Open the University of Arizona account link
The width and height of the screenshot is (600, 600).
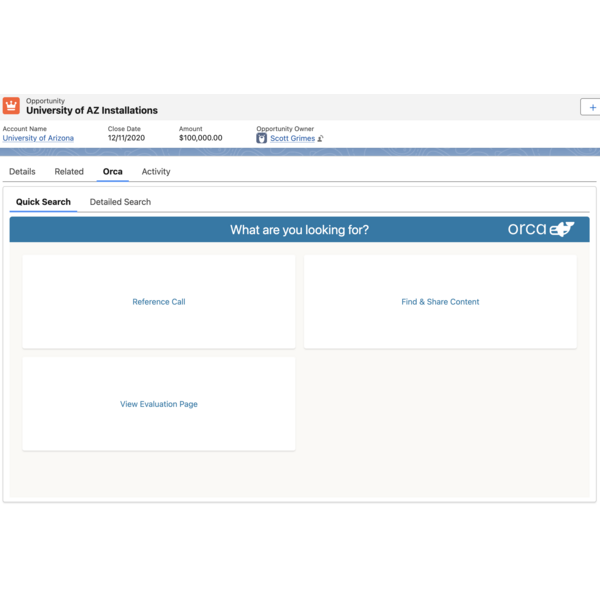[x=38, y=138]
